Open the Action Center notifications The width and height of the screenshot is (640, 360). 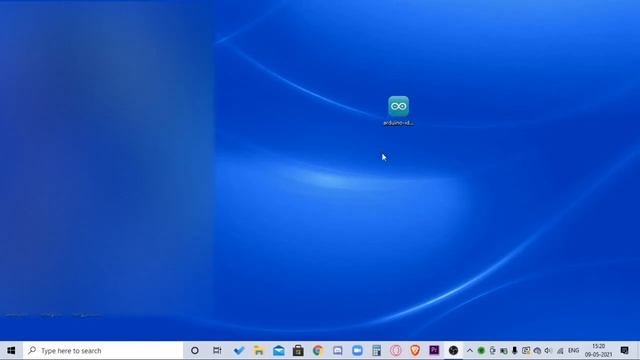click(x=624, y=350)
